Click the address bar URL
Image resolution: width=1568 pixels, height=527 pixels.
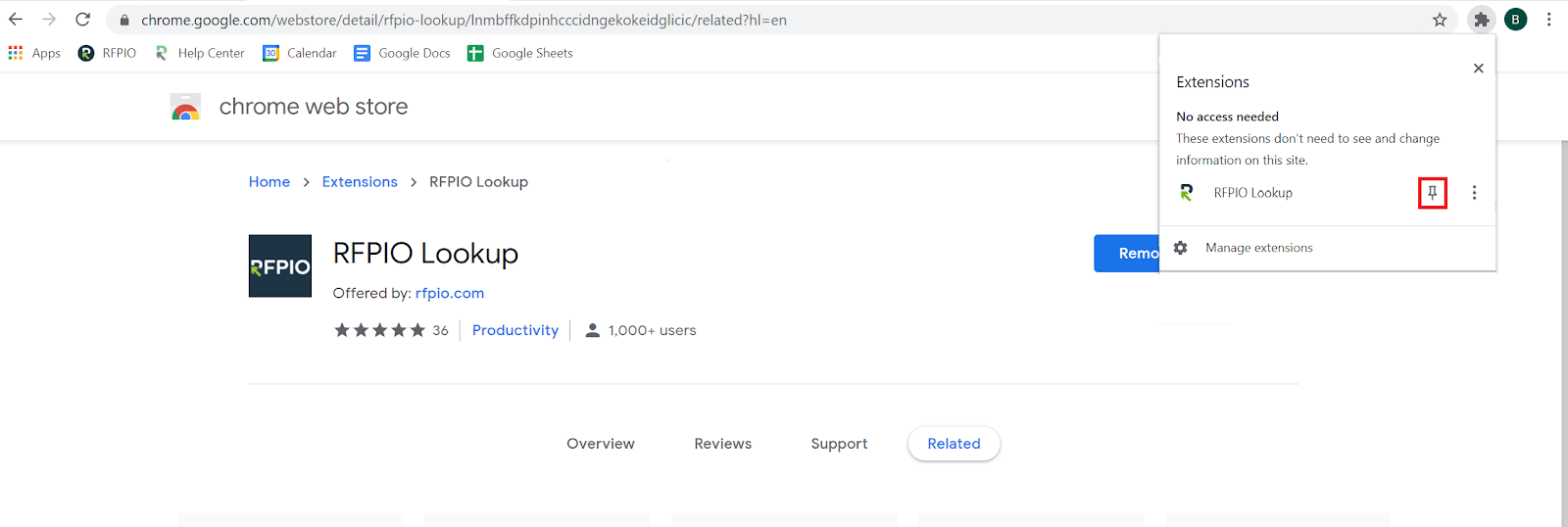[x=464, y=20]
